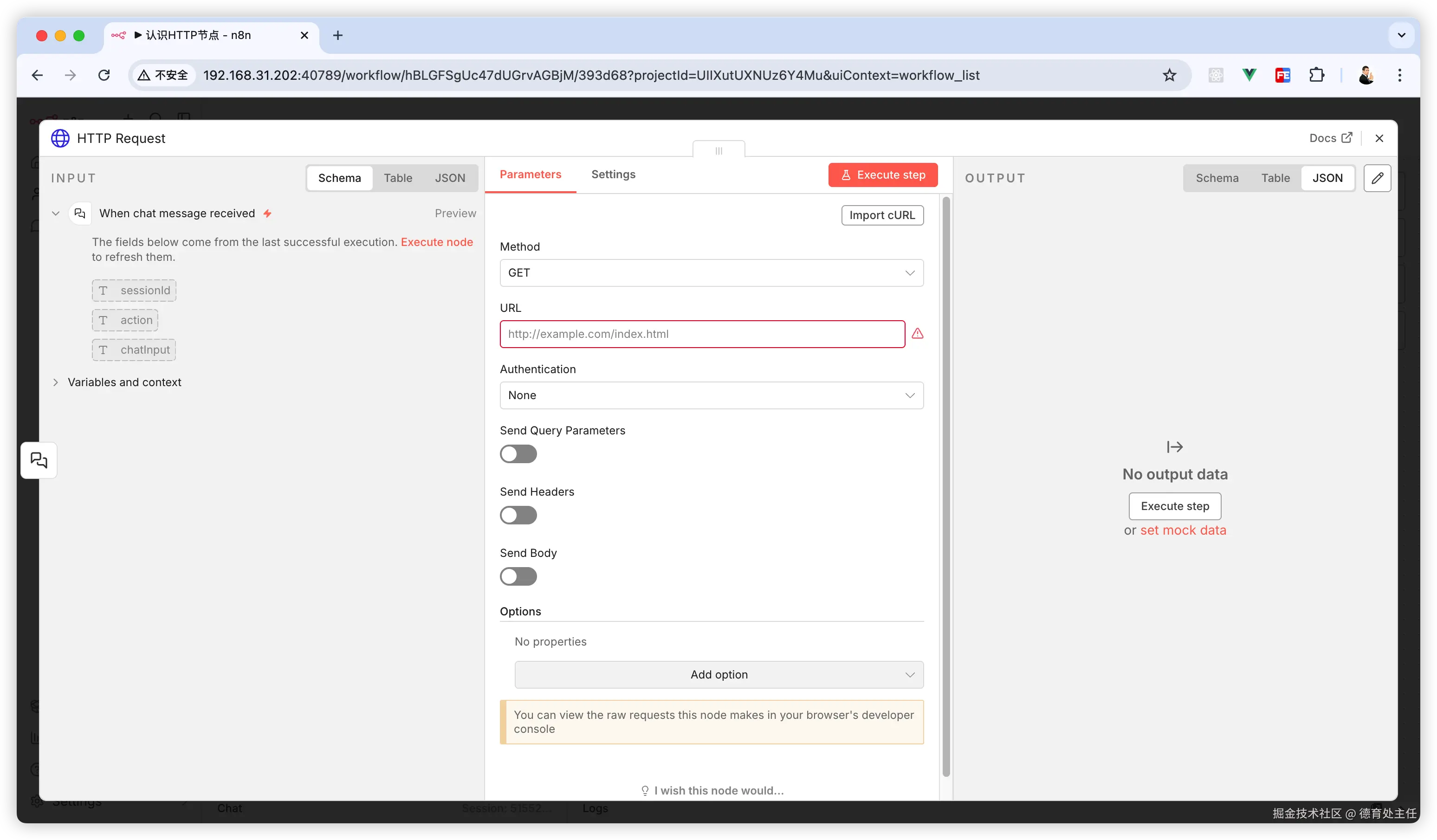Open the Authentication None dropdown
Viewport: 1437px width, 840px height.
pos(711,395)
